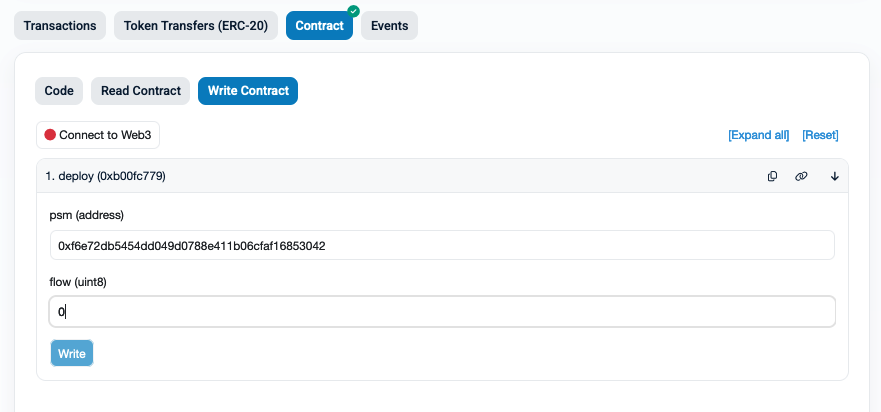Collapse deploy section with down arrow
This screenshot has height=412, width=881.
click(835, 176)
